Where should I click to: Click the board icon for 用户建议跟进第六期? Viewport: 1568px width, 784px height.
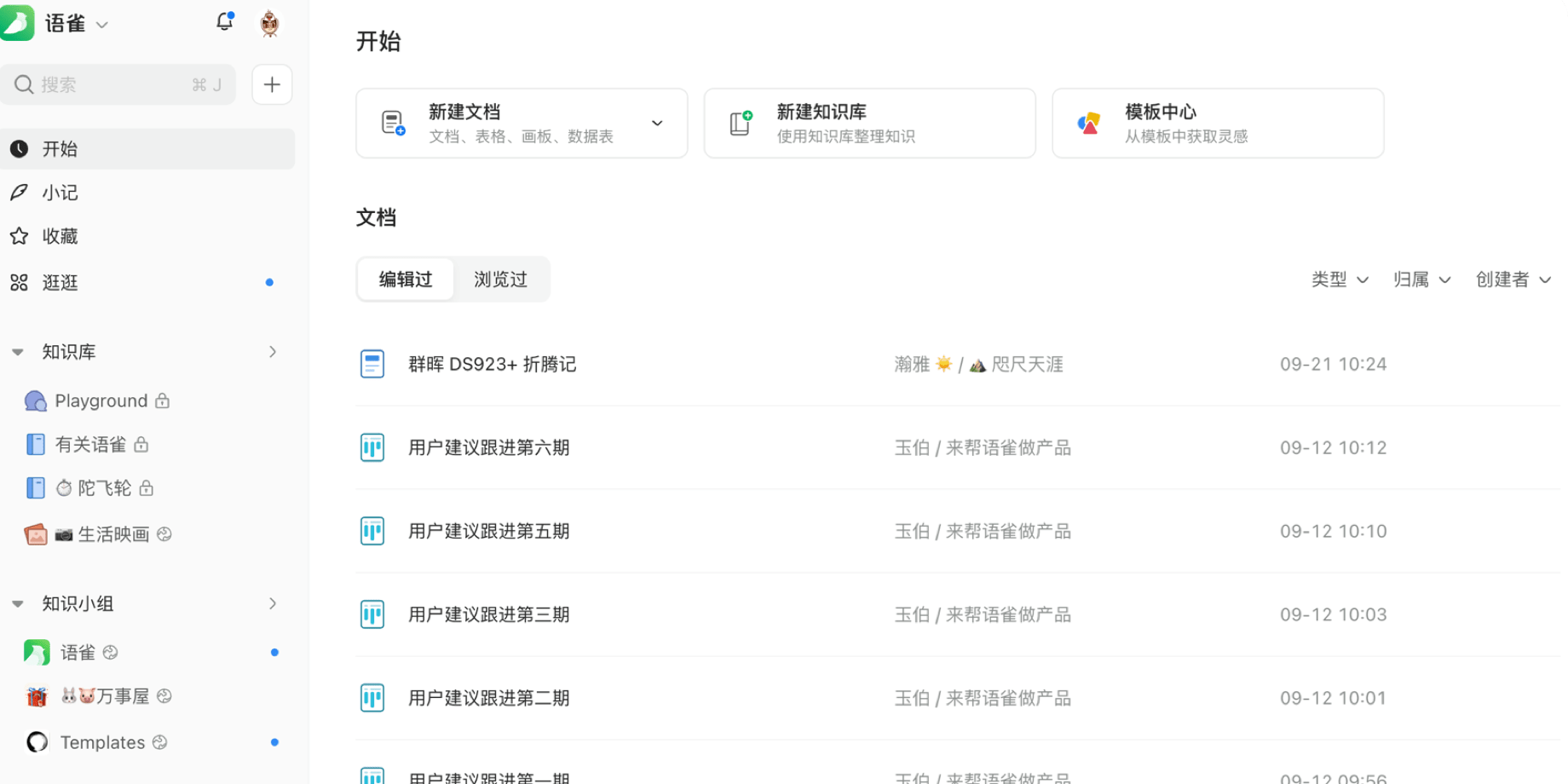pos(372,447)
